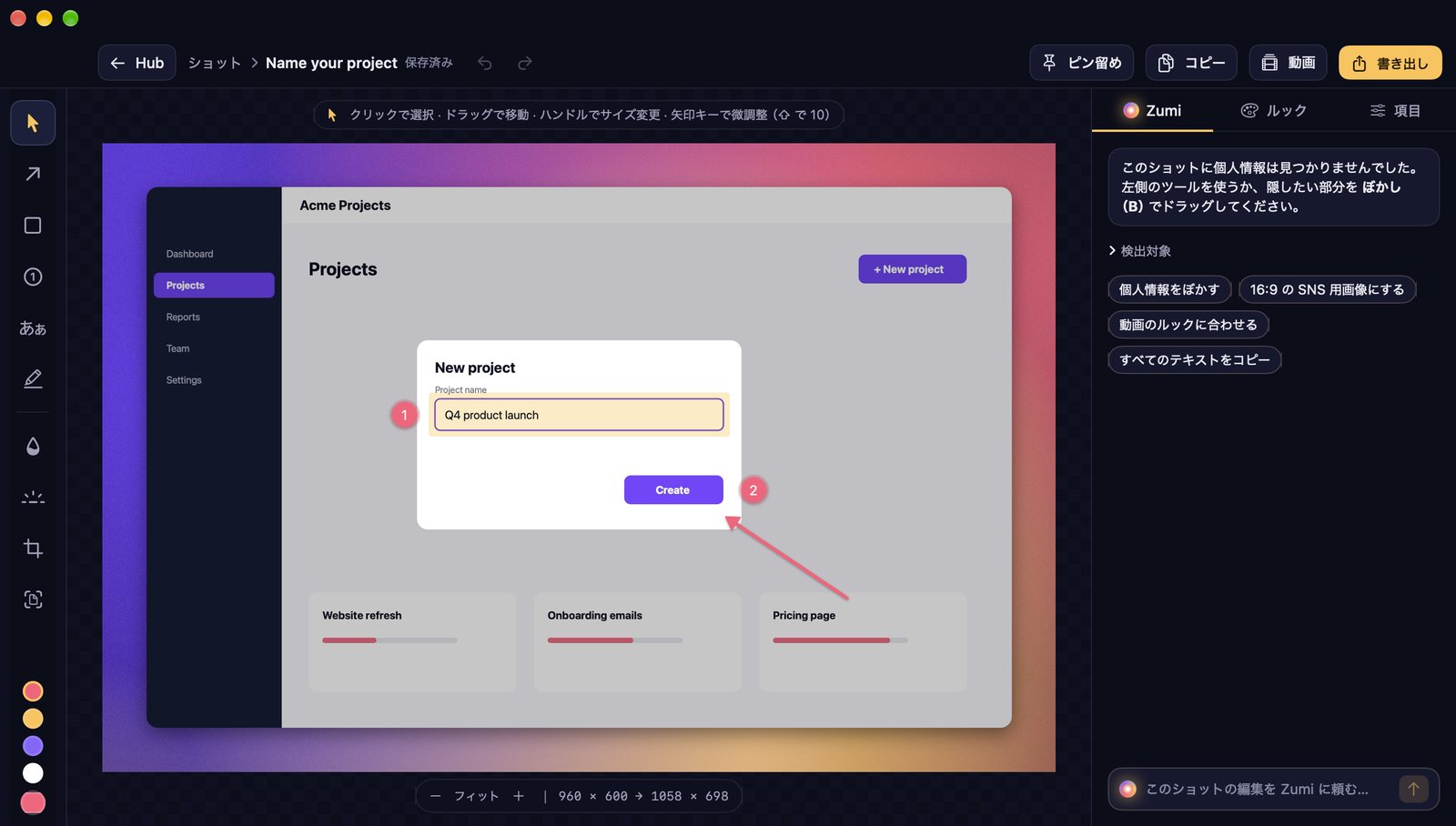Open the 動画 video button
The height and width of the screenshot is (826, 1456).
point(1289,63)
